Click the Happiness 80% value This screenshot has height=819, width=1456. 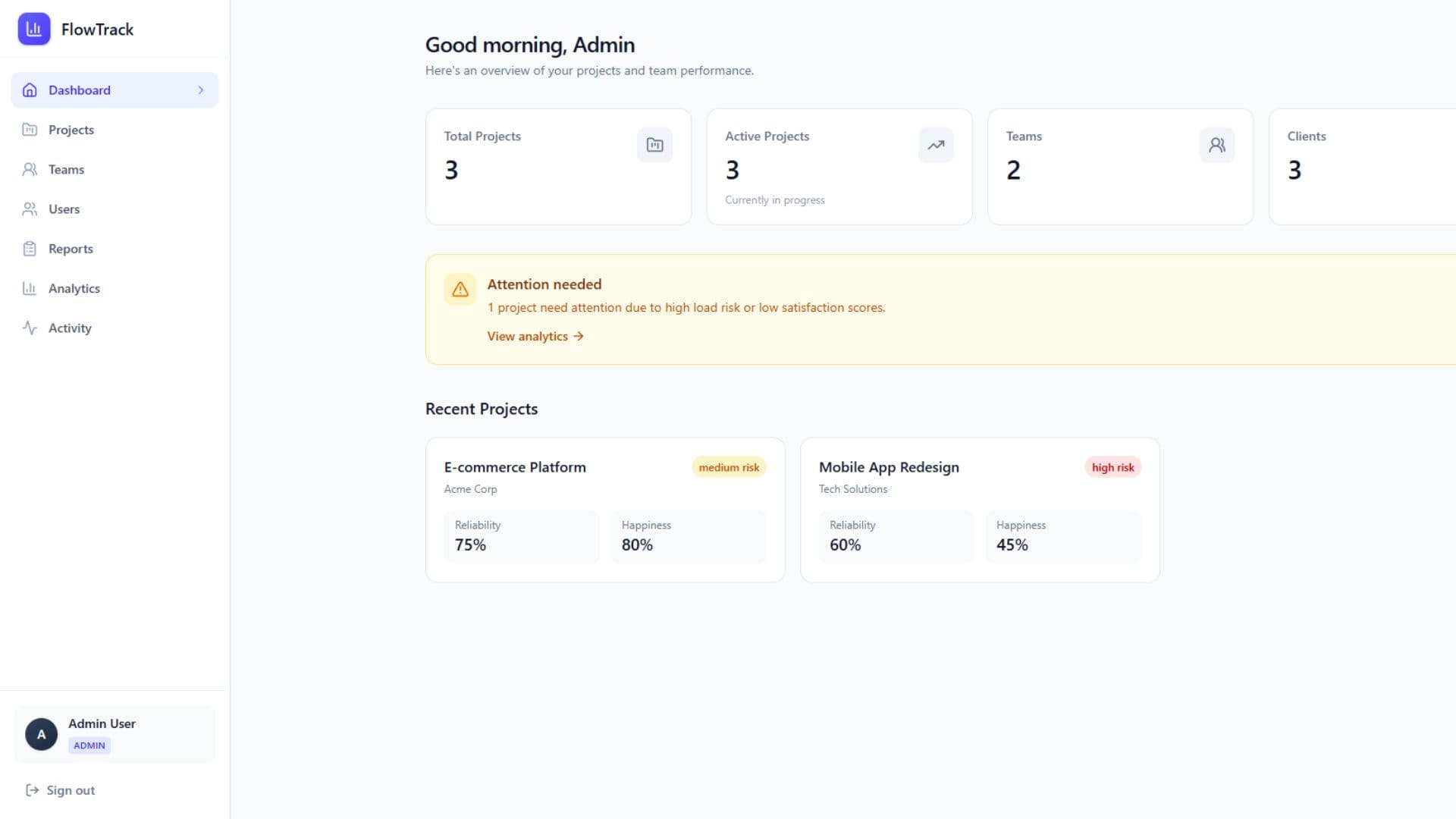click(x=637, y=544)
